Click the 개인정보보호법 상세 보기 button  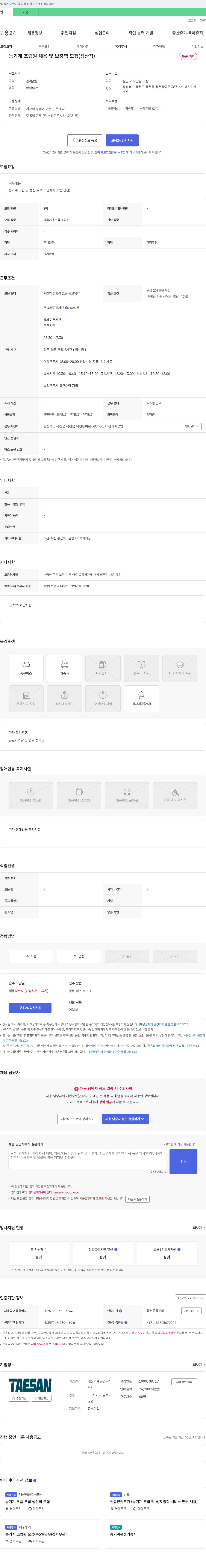point(78,1119)
